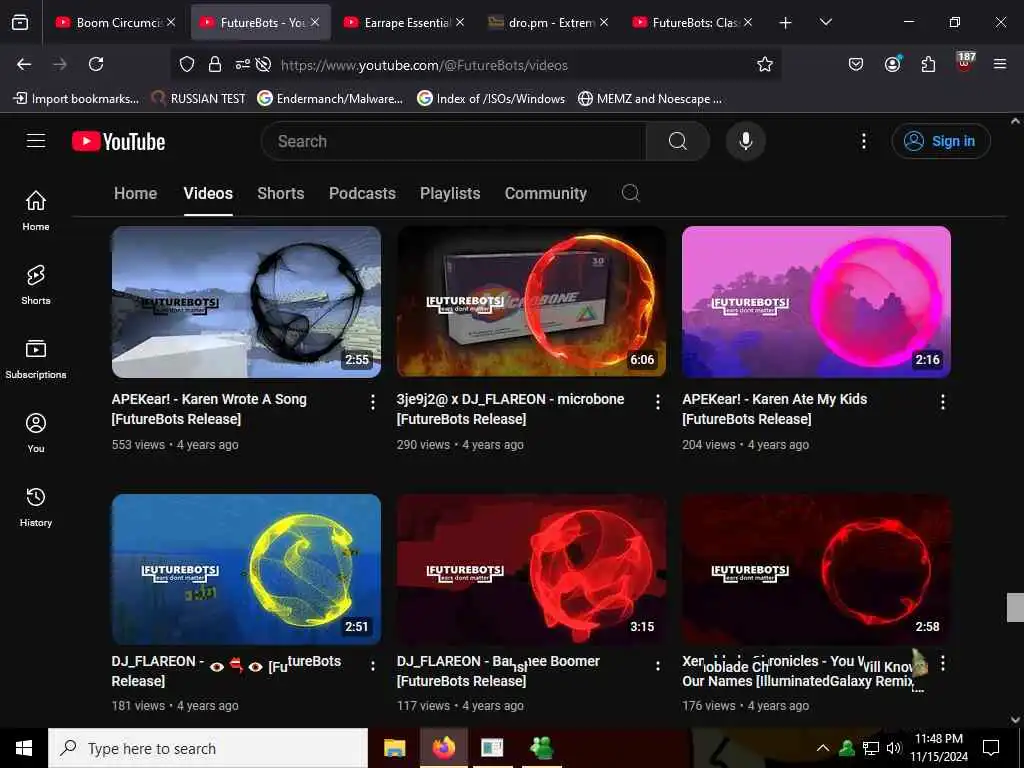Reload the page

(96, 64)
